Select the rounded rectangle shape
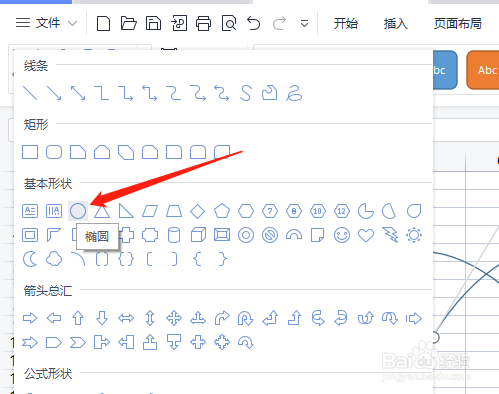 [x=54, y=152]
